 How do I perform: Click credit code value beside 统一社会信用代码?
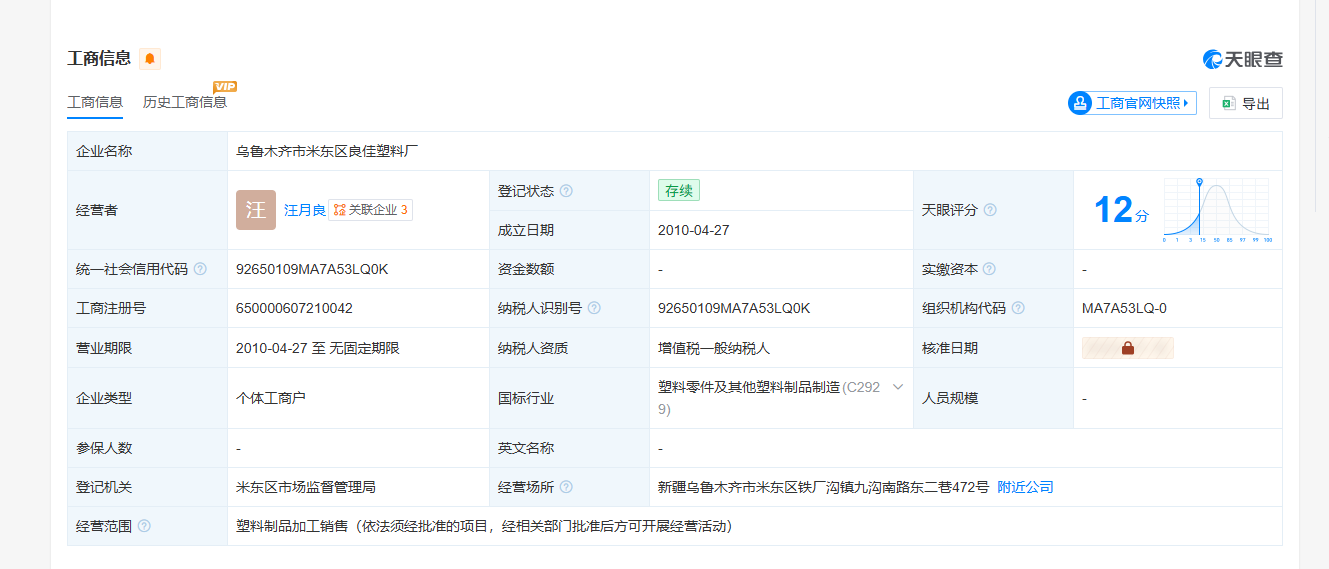point(312,269)
